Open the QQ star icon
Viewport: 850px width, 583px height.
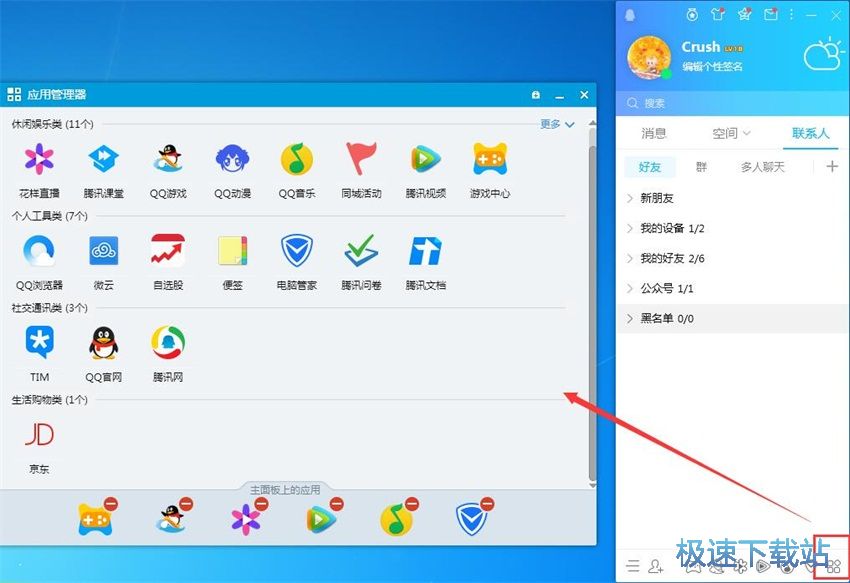pyautogui.click(x=744, y=15)
